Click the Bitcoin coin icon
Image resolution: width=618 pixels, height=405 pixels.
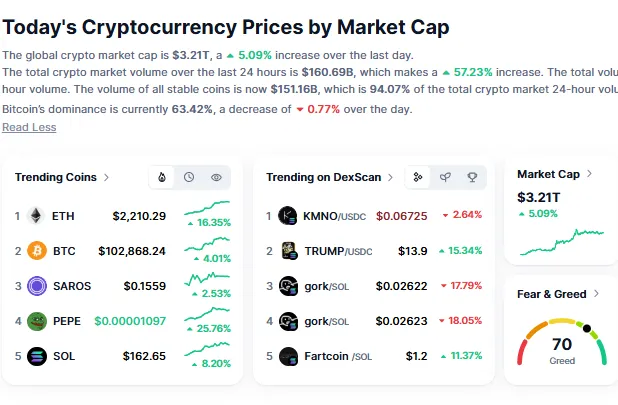37,250
